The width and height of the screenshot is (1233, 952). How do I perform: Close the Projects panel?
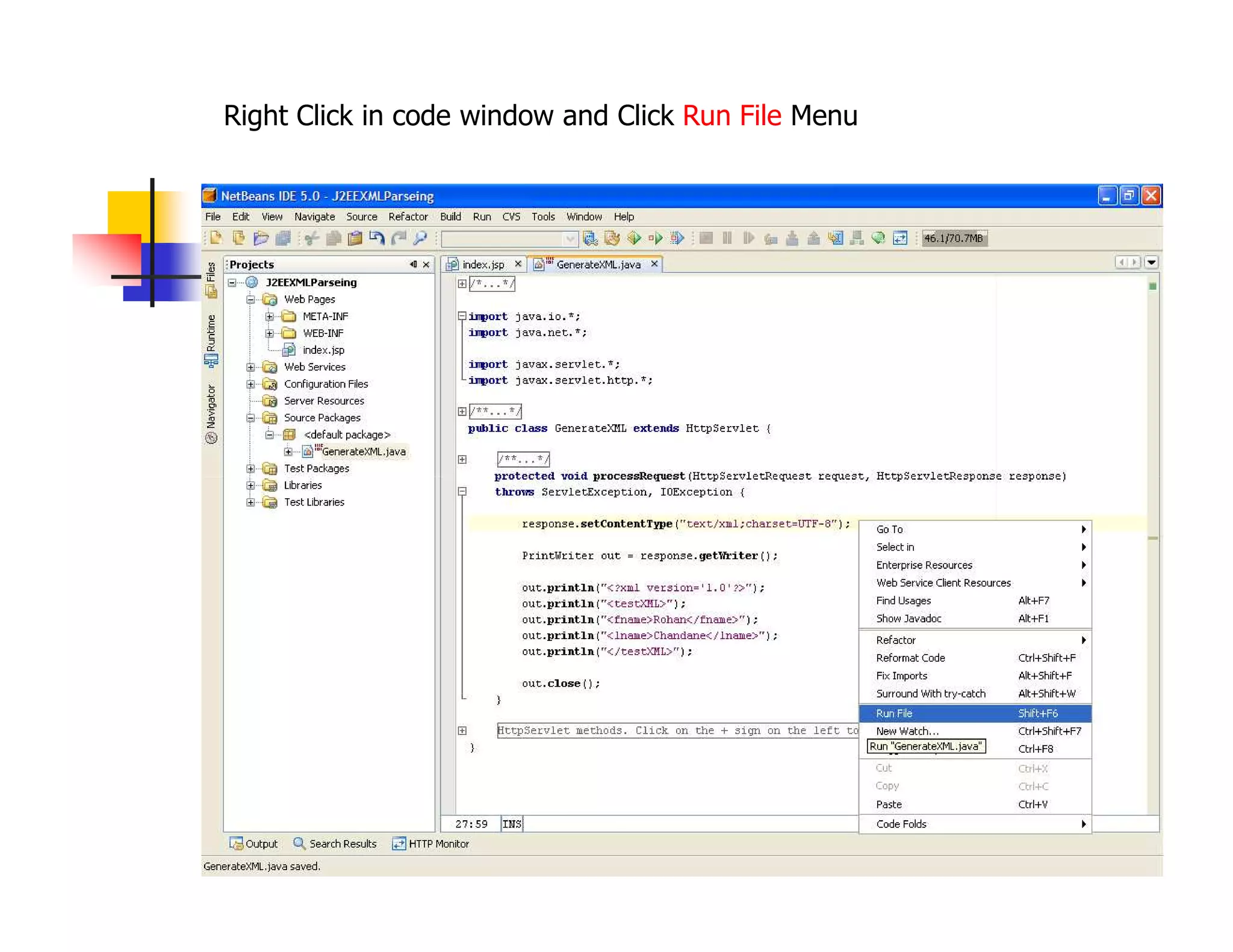[x=426, y=264]
